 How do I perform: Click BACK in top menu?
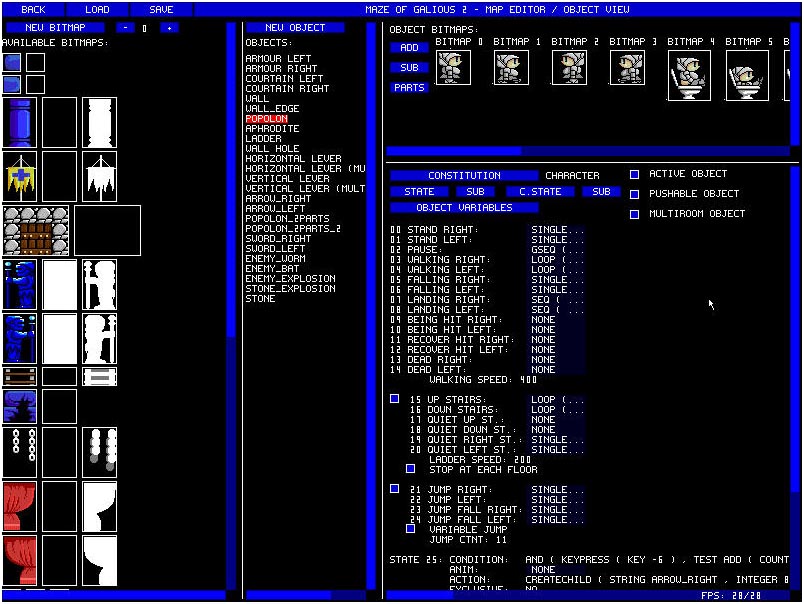pos(33,9)
